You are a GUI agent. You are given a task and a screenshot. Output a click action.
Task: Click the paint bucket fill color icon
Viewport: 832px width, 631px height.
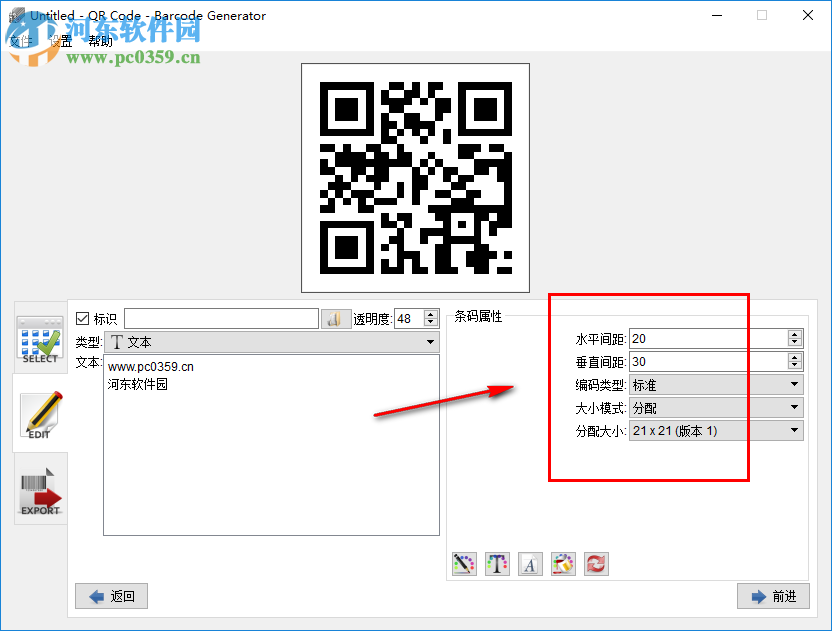point(563,563)
